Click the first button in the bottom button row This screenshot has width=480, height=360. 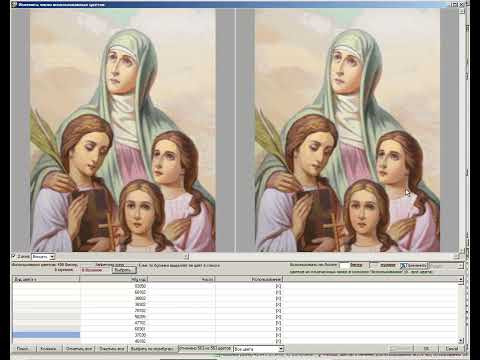point(23,349)
